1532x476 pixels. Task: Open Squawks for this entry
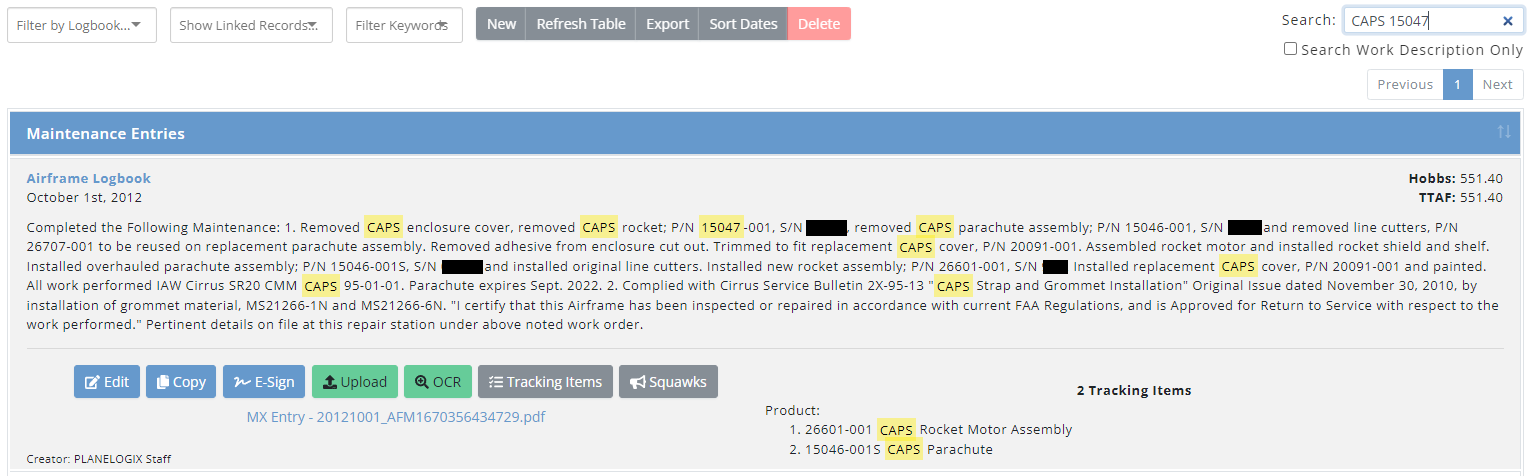coord(668,382)
